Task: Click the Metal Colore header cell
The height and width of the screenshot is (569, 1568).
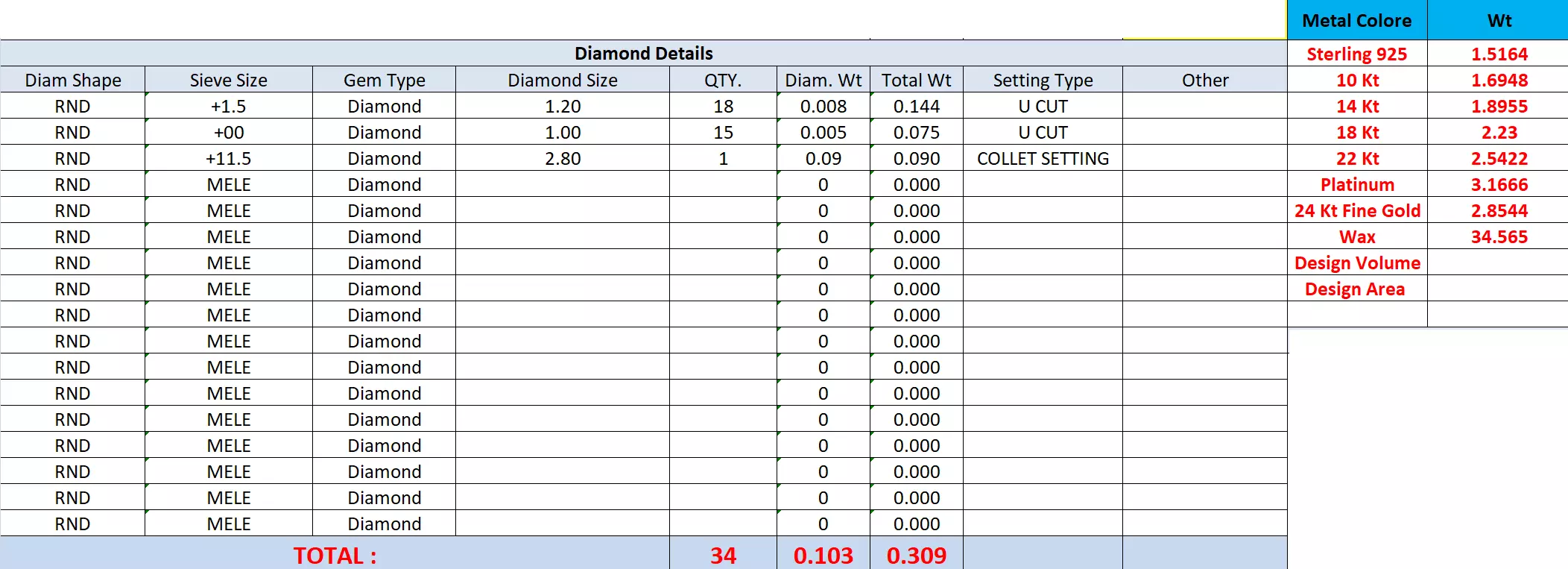Action: tap(1356, 21)
